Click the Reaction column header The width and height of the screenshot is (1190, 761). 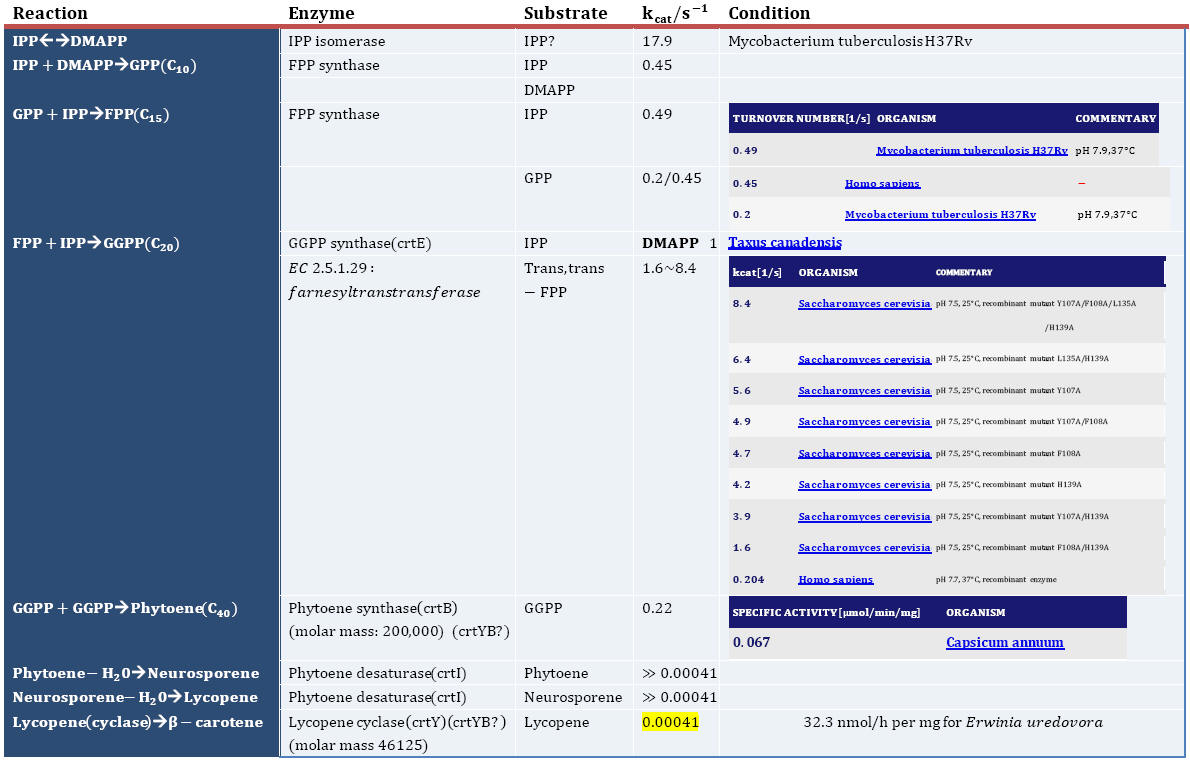point(50,13)
